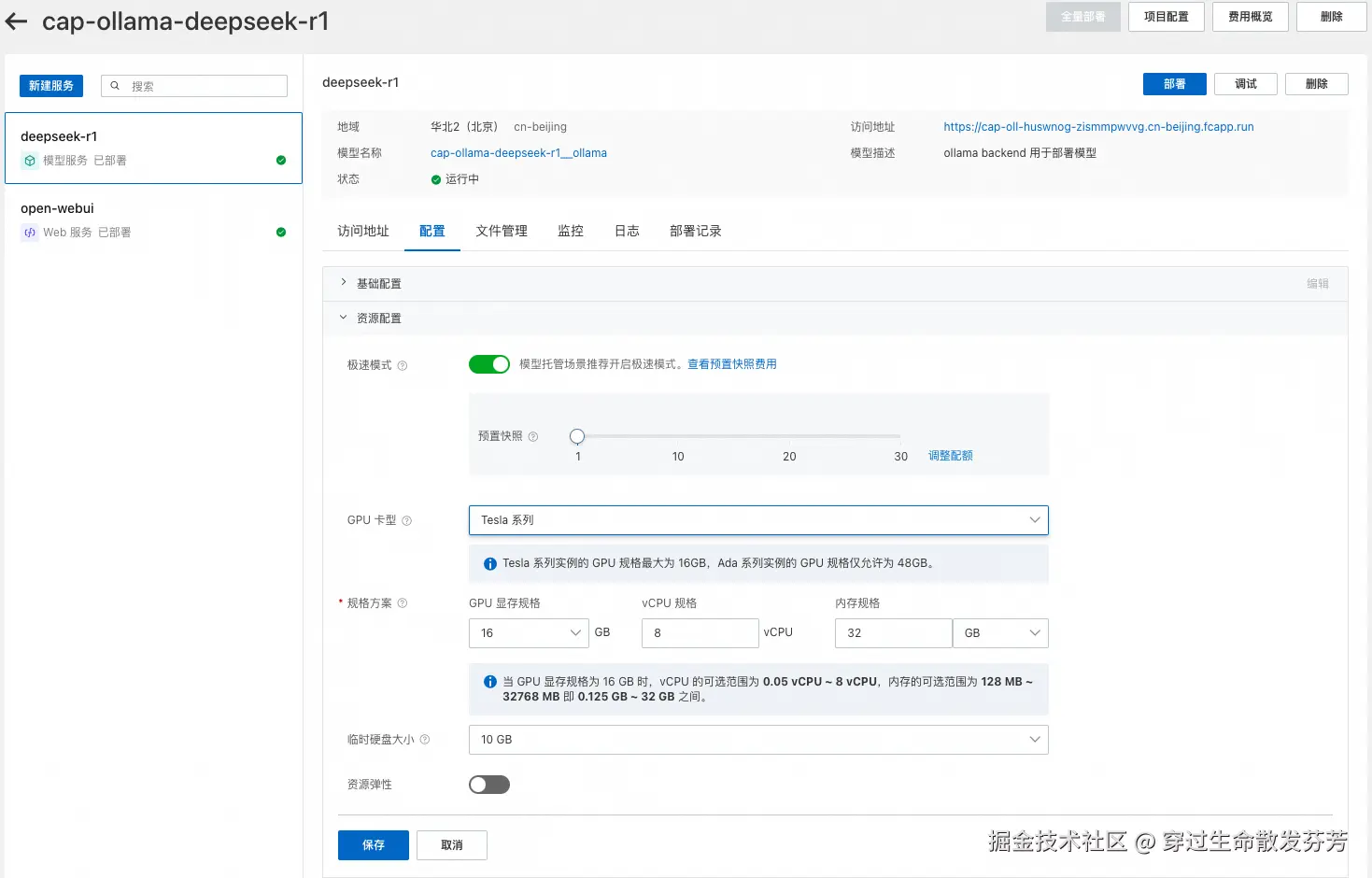Click the service-level 删除 button below header
The width and height of the screenshot is (1372, 878).
[1317, 84]
